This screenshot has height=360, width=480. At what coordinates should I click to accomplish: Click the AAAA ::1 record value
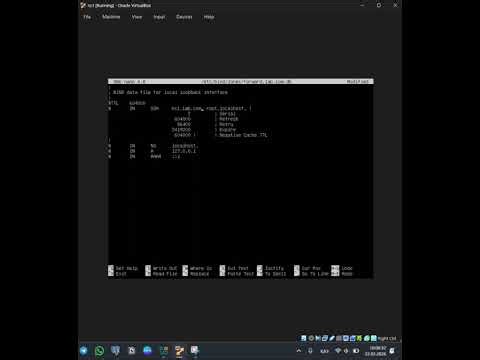[176, 156]
